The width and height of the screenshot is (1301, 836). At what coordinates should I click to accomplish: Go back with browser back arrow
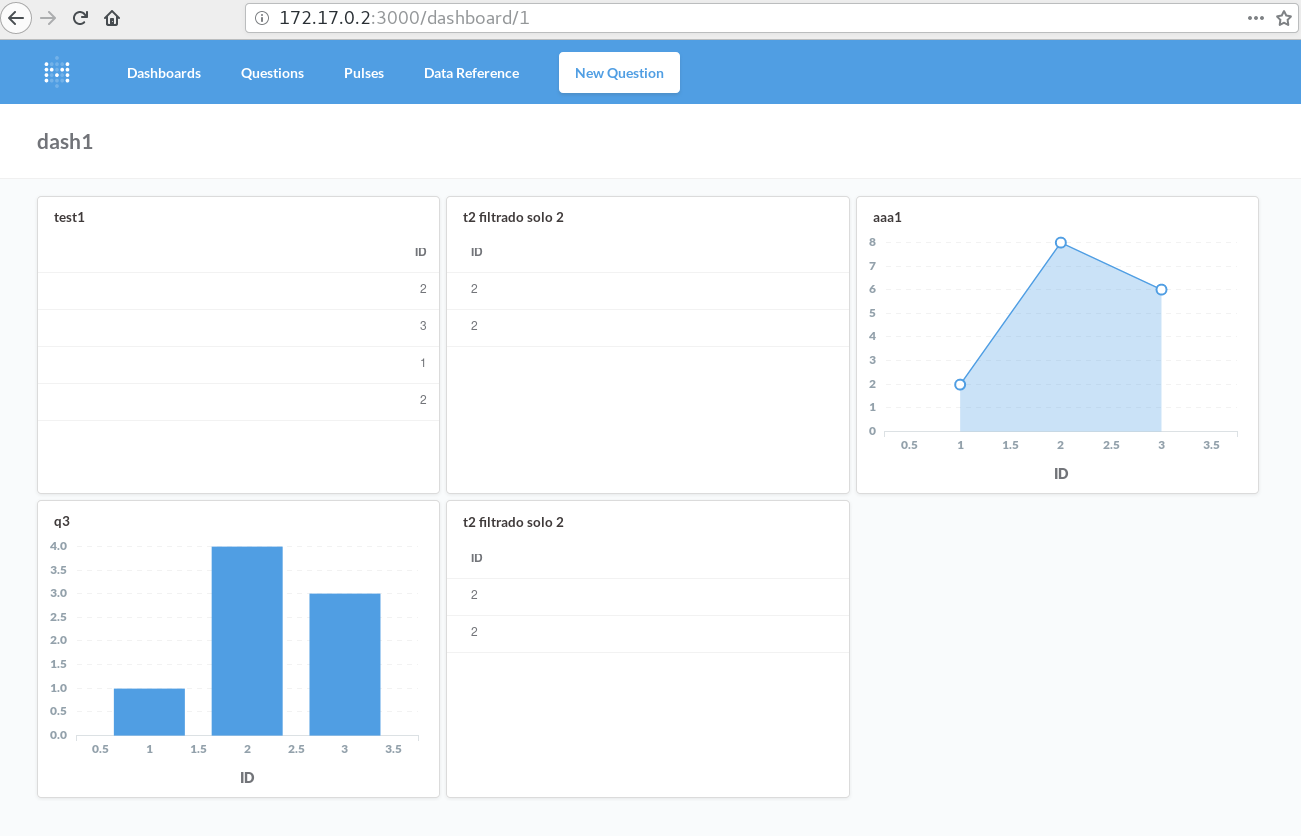pyautogui.click(x=17, y=18)
